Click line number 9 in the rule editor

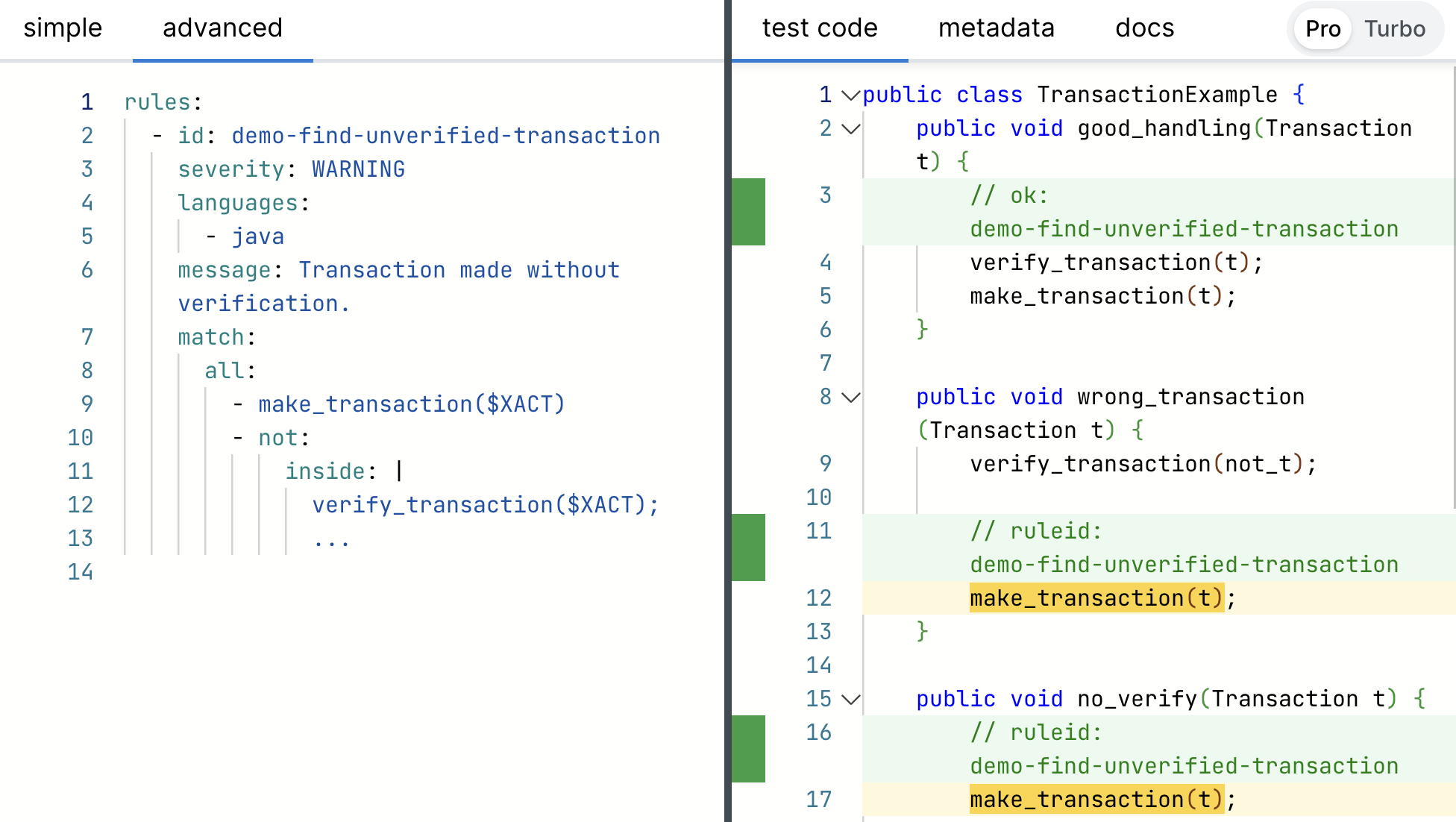(86, 404)
